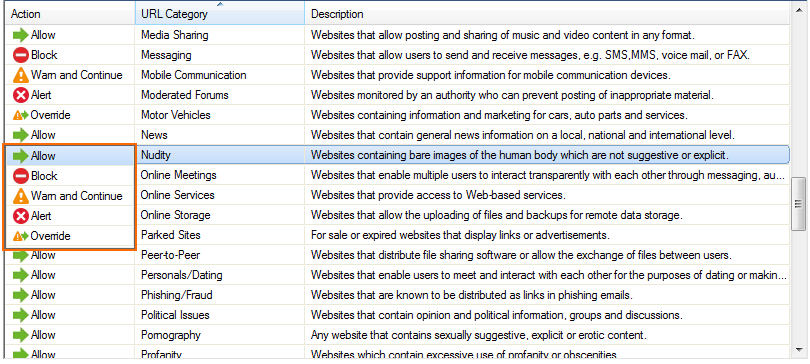The image size is (810, 364).
Task: Click description about sexually suggestive or erotic content
Action: (x=478, y=335)
